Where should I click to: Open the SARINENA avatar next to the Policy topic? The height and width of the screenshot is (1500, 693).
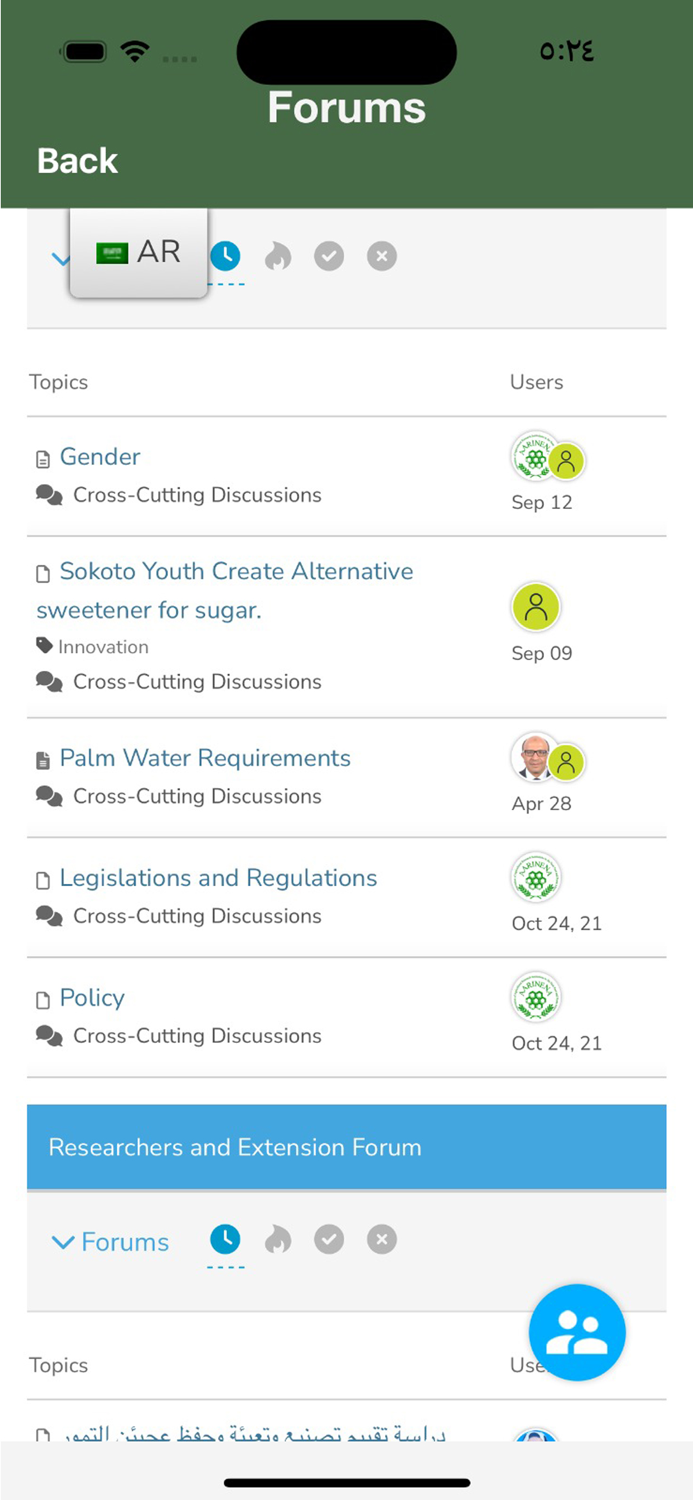[x=536, y=997]
